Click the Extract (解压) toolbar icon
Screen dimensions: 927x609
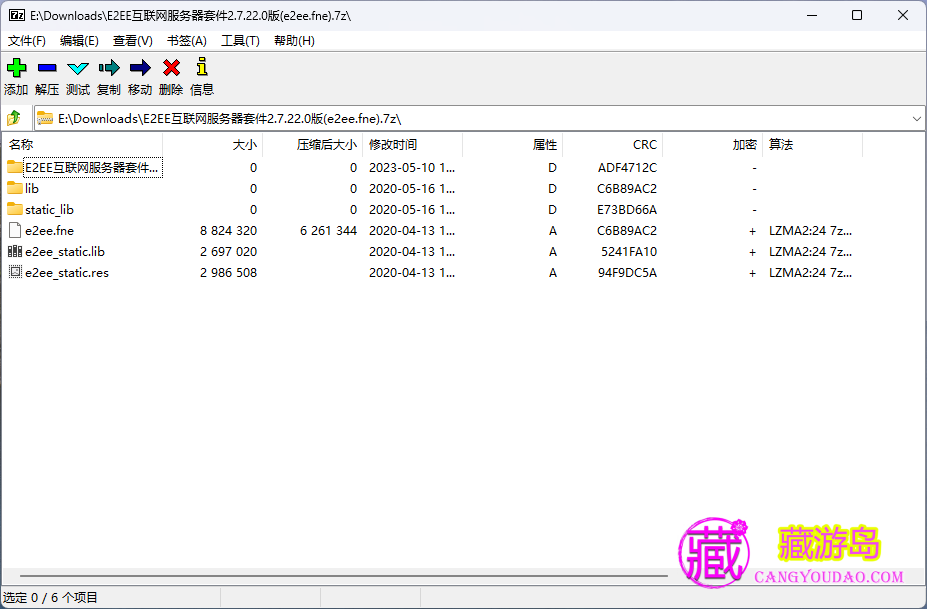pyautogui.click(x=47, y=68)
